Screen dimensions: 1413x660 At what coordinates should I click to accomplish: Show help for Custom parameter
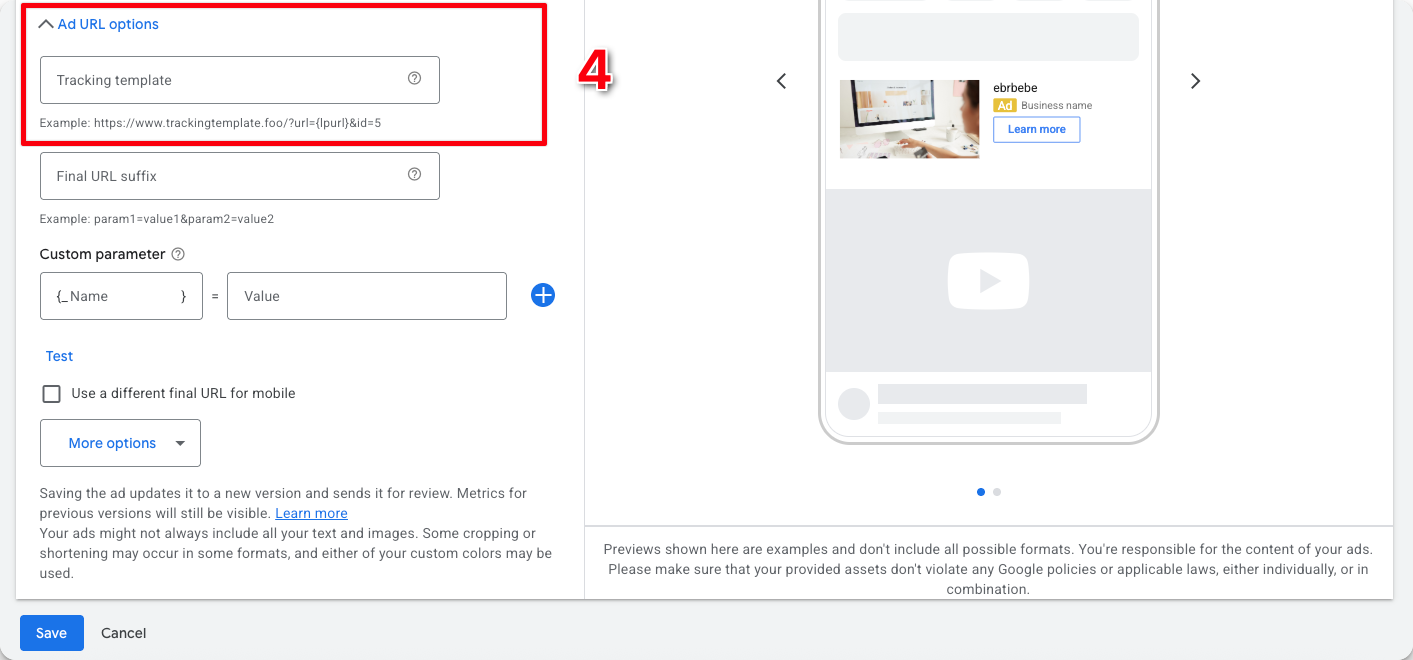pyautogui.click(x=178, y=254)
